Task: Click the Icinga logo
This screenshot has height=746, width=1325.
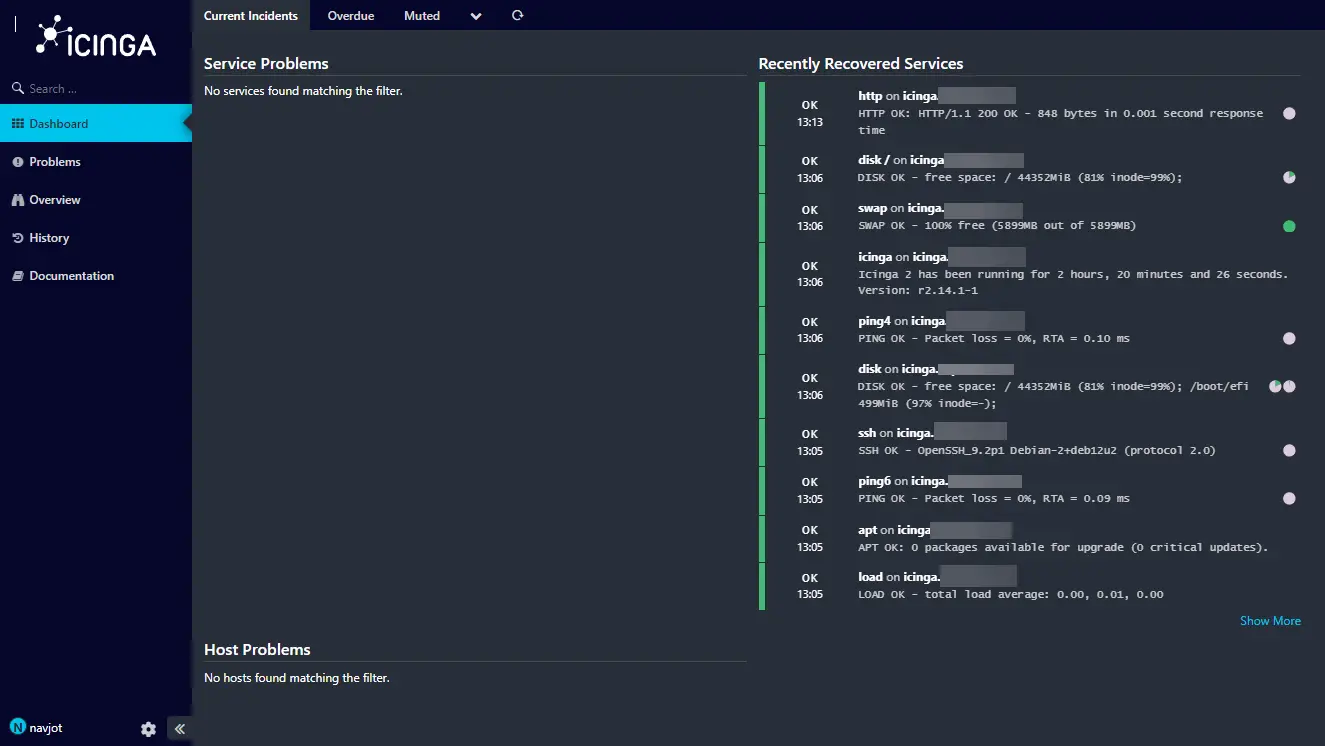Action: (x=96, y=36)
